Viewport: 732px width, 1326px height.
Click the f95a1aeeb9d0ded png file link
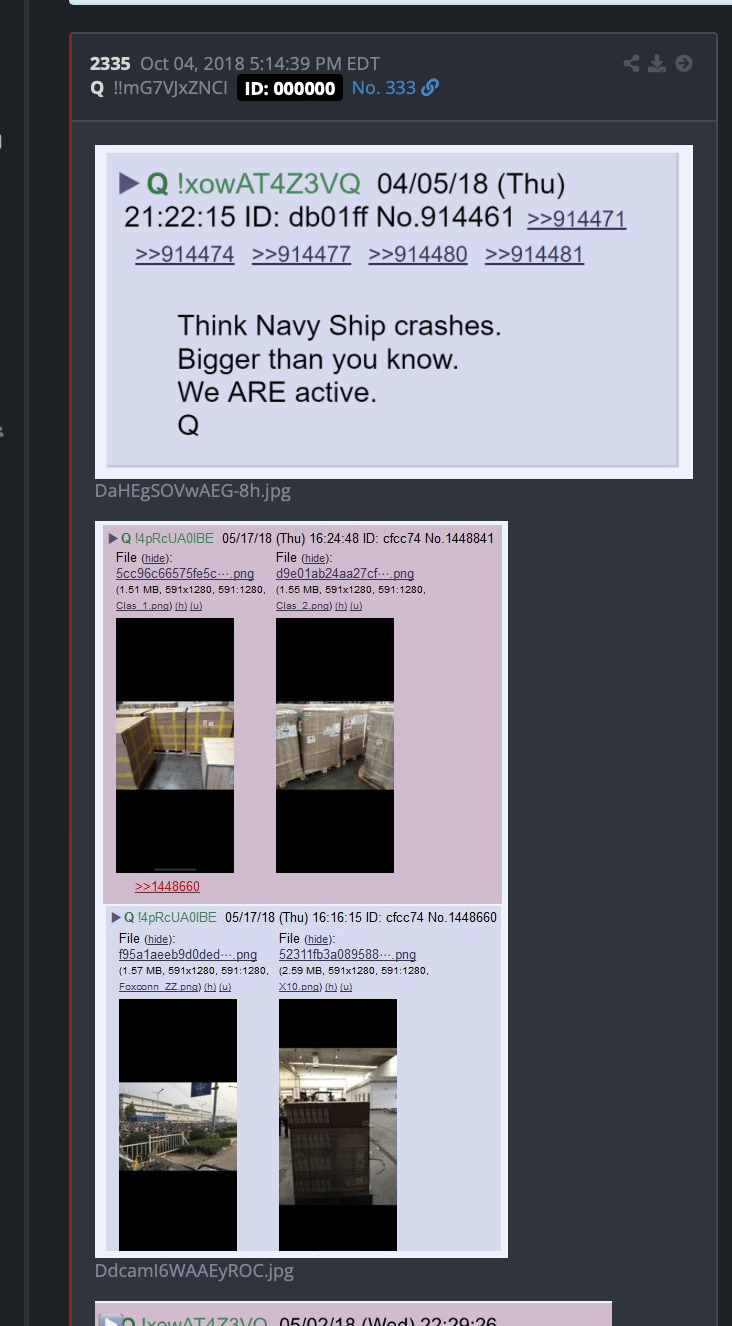[188, 955]
